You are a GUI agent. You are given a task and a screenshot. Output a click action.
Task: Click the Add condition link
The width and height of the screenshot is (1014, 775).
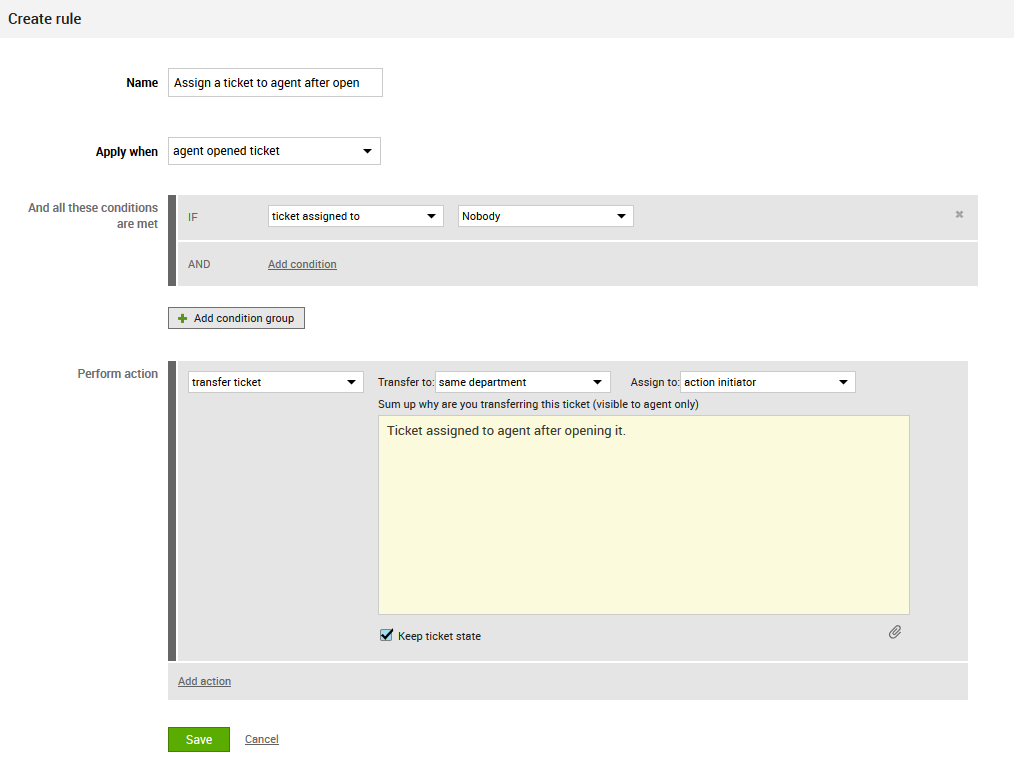[x=302, y=264]
